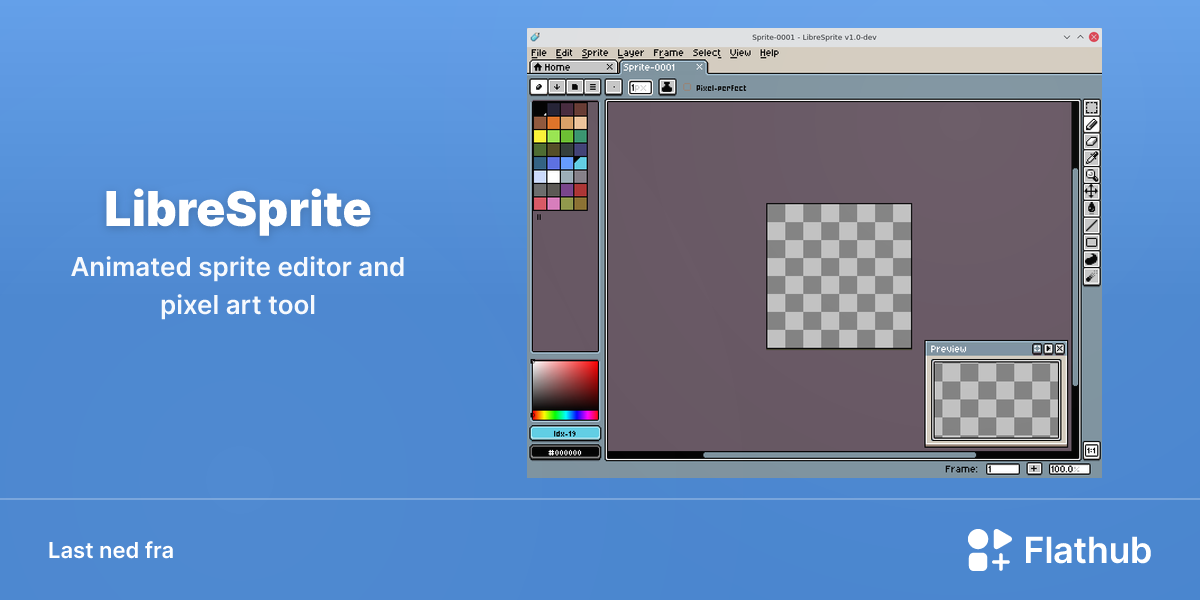Click the vertical canvas scrollbar

(1075, 277)
